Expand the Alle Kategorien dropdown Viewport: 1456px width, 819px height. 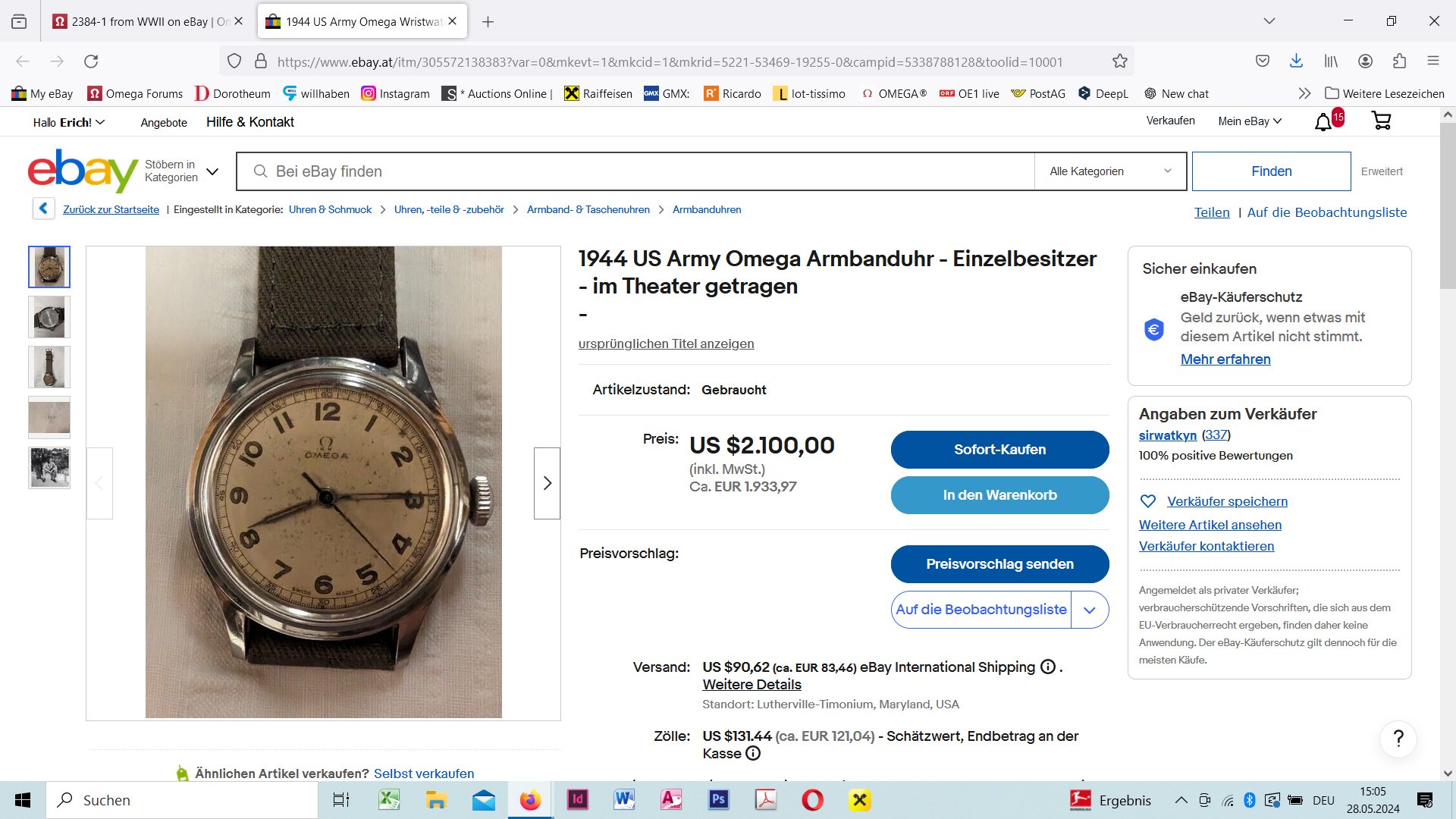pos(1111,171)
